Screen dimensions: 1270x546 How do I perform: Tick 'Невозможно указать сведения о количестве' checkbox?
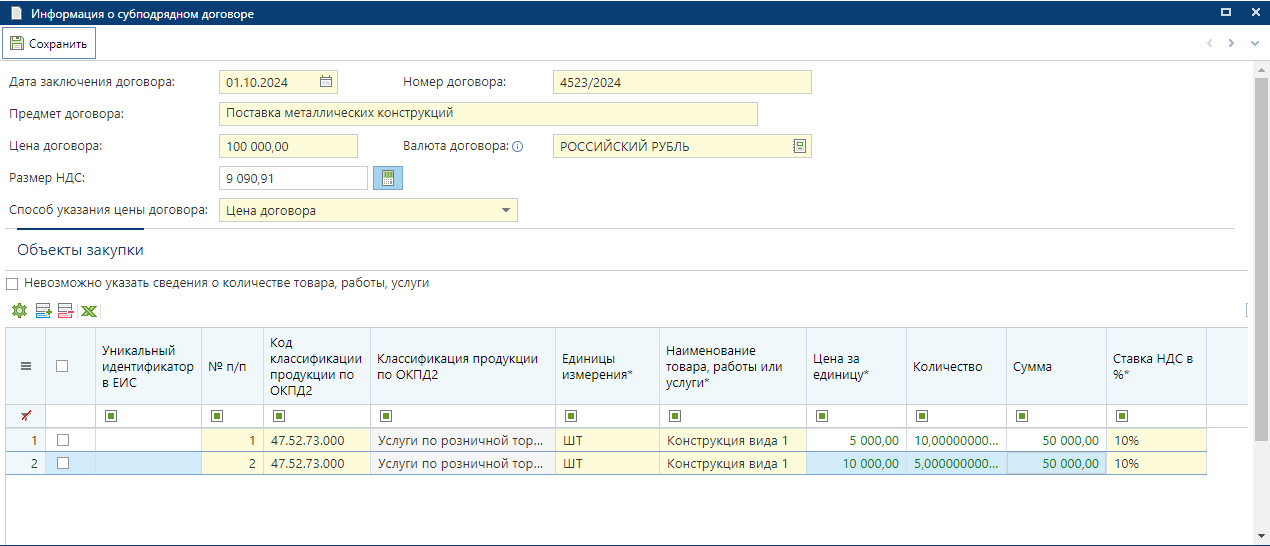(x=13, y=284)
